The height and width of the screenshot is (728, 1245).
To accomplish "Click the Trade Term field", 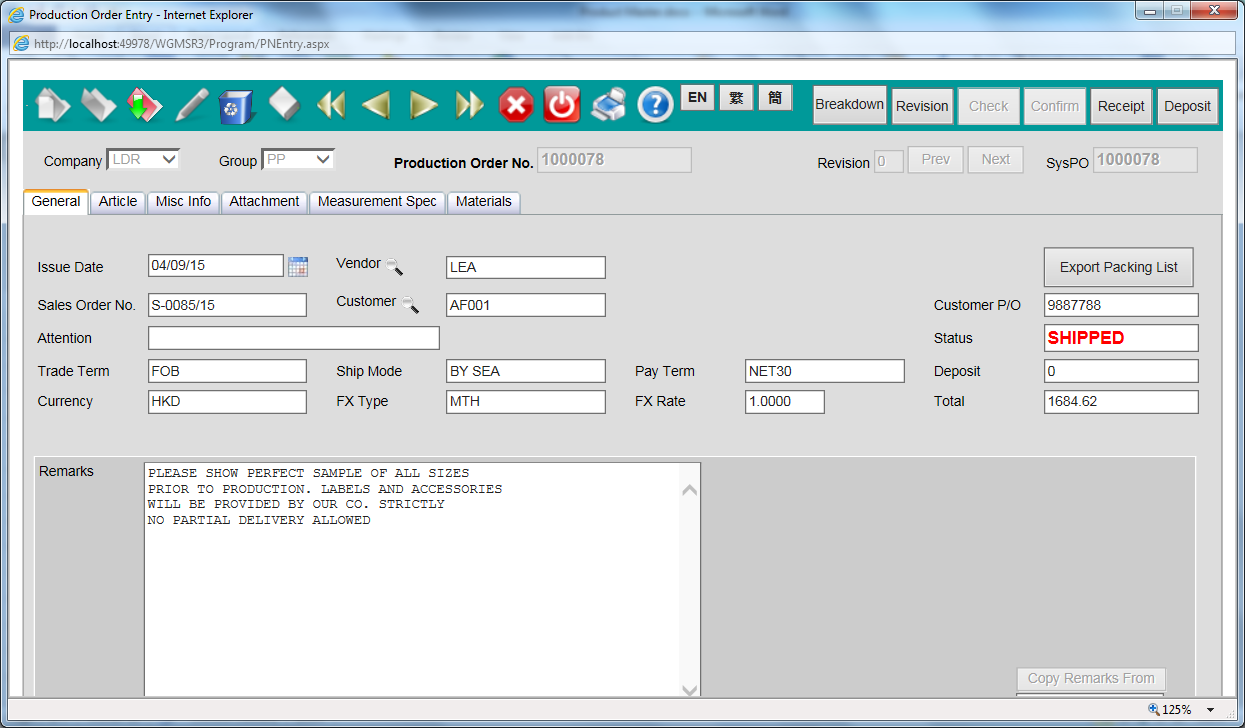I will pos(227,371).
